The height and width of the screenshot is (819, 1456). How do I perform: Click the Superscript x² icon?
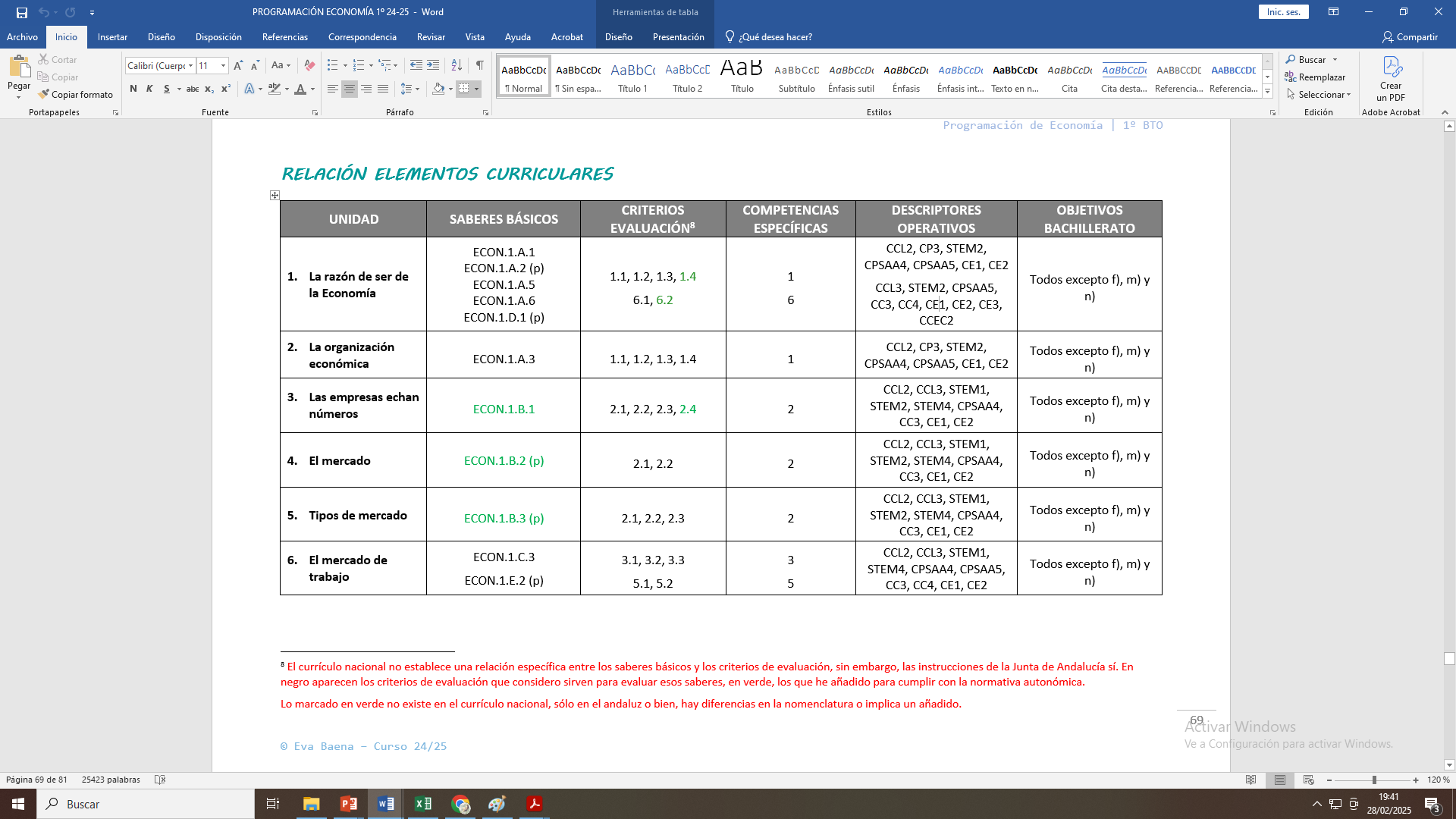tap(225, 89)
